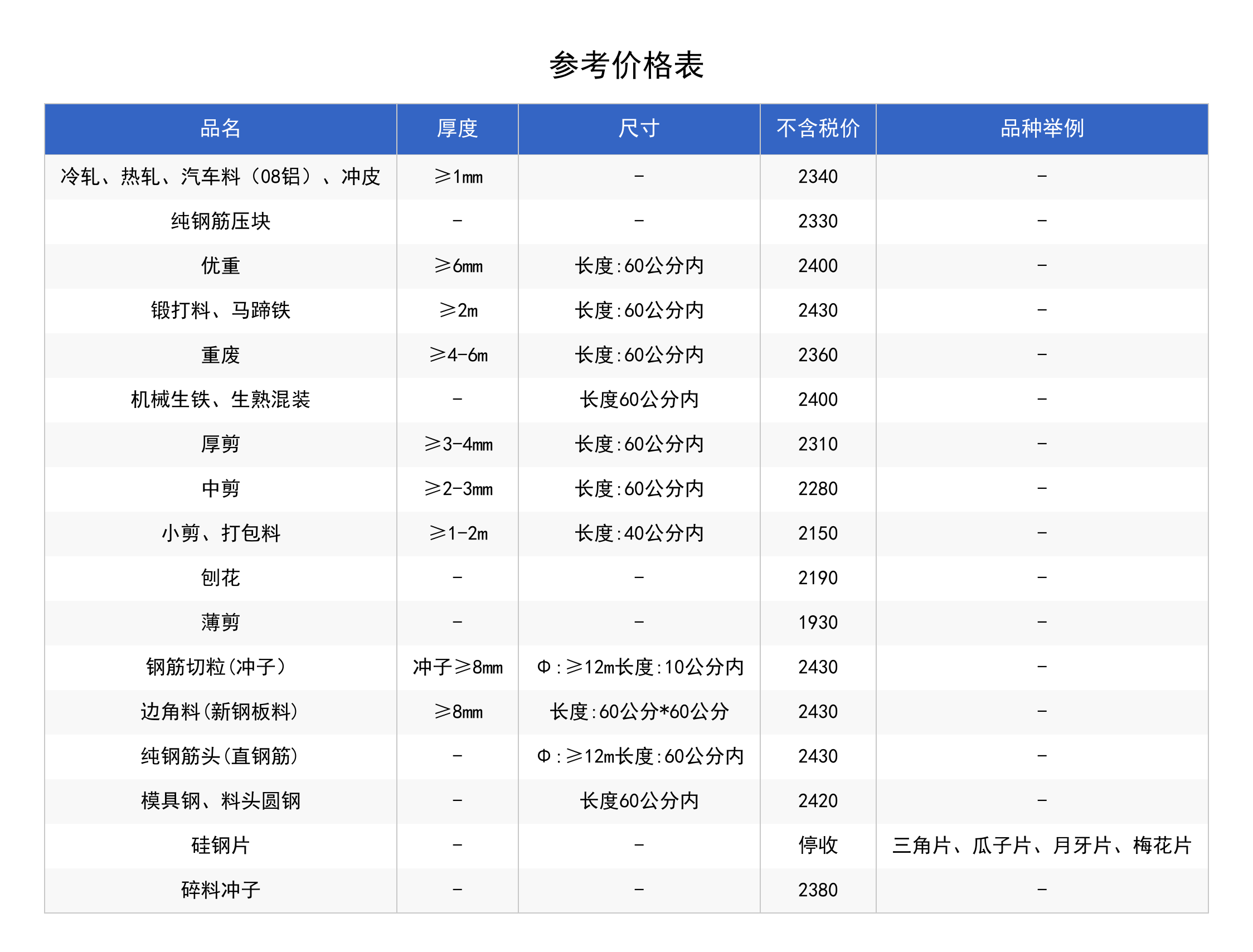Click the 锻打料、马蹄铁 cell
The height and width of the screenshot is (952, 1253).
[x=221, y=310]
